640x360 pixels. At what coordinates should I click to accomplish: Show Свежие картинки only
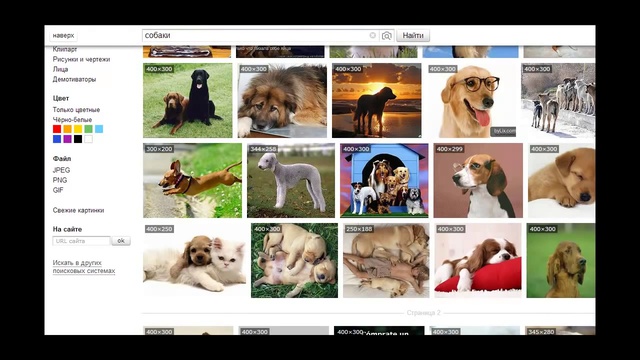[78, 210]
